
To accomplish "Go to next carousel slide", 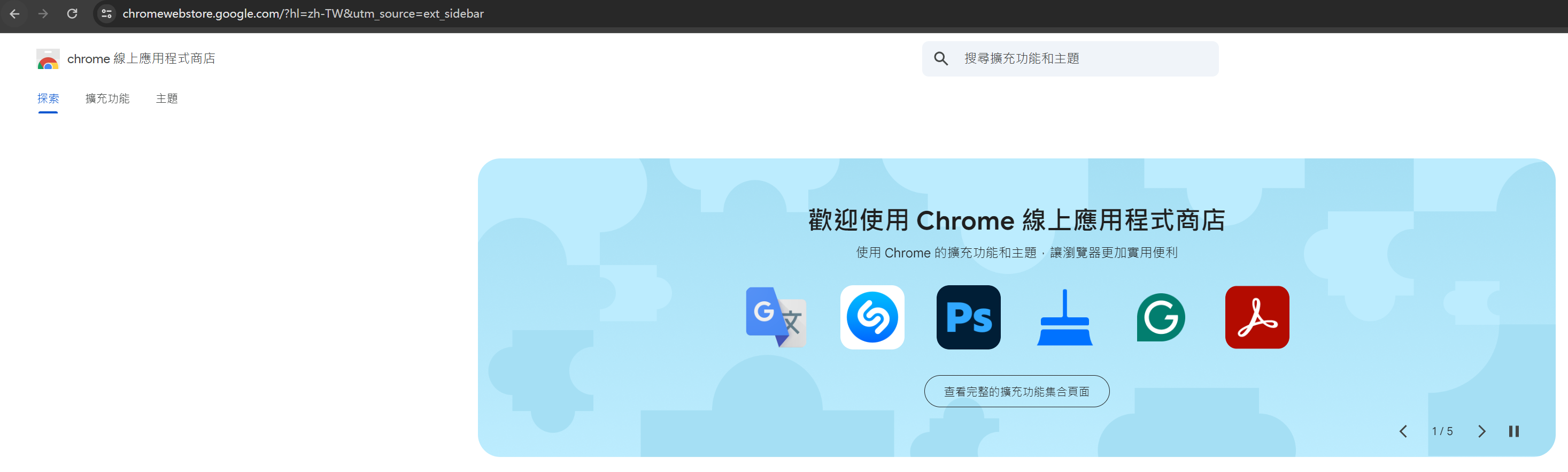I will [x=1481, y=432].
